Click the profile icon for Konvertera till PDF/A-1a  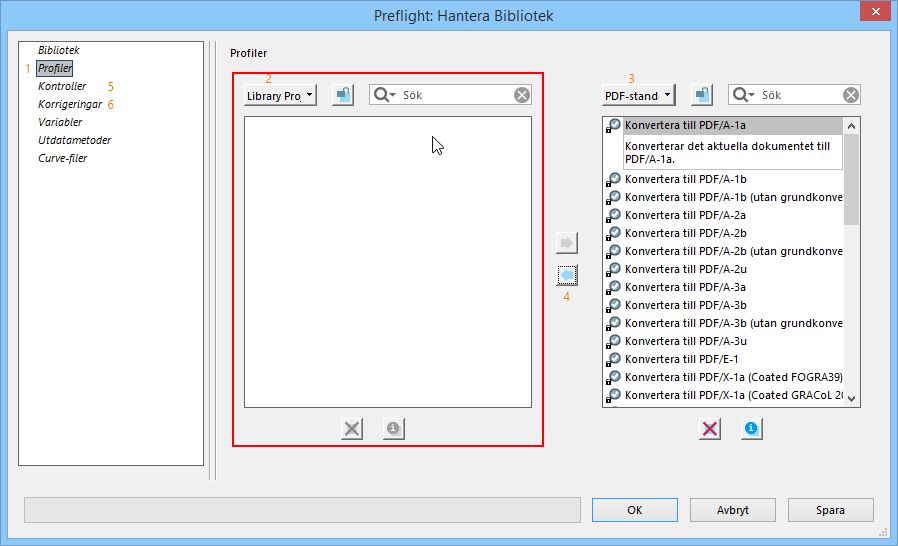(x=613, y=125)
